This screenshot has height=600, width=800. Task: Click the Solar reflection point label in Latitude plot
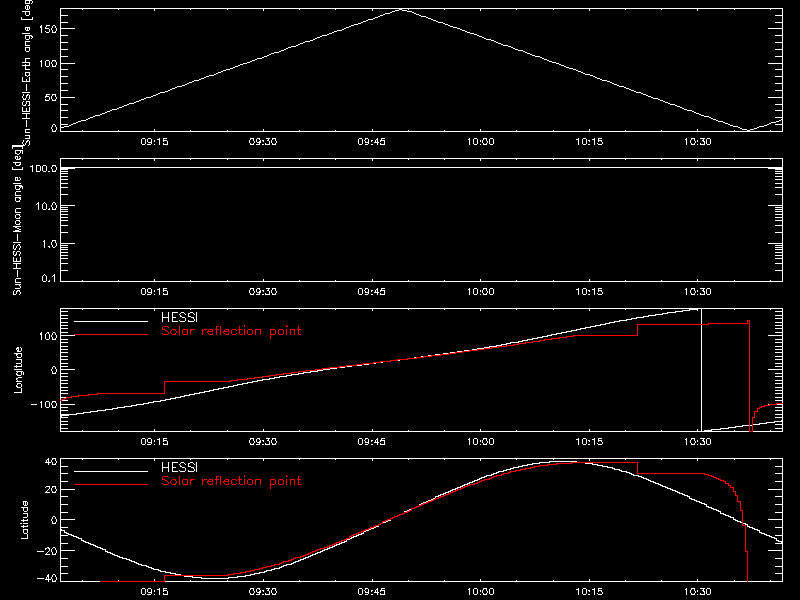tap(231, 481)
